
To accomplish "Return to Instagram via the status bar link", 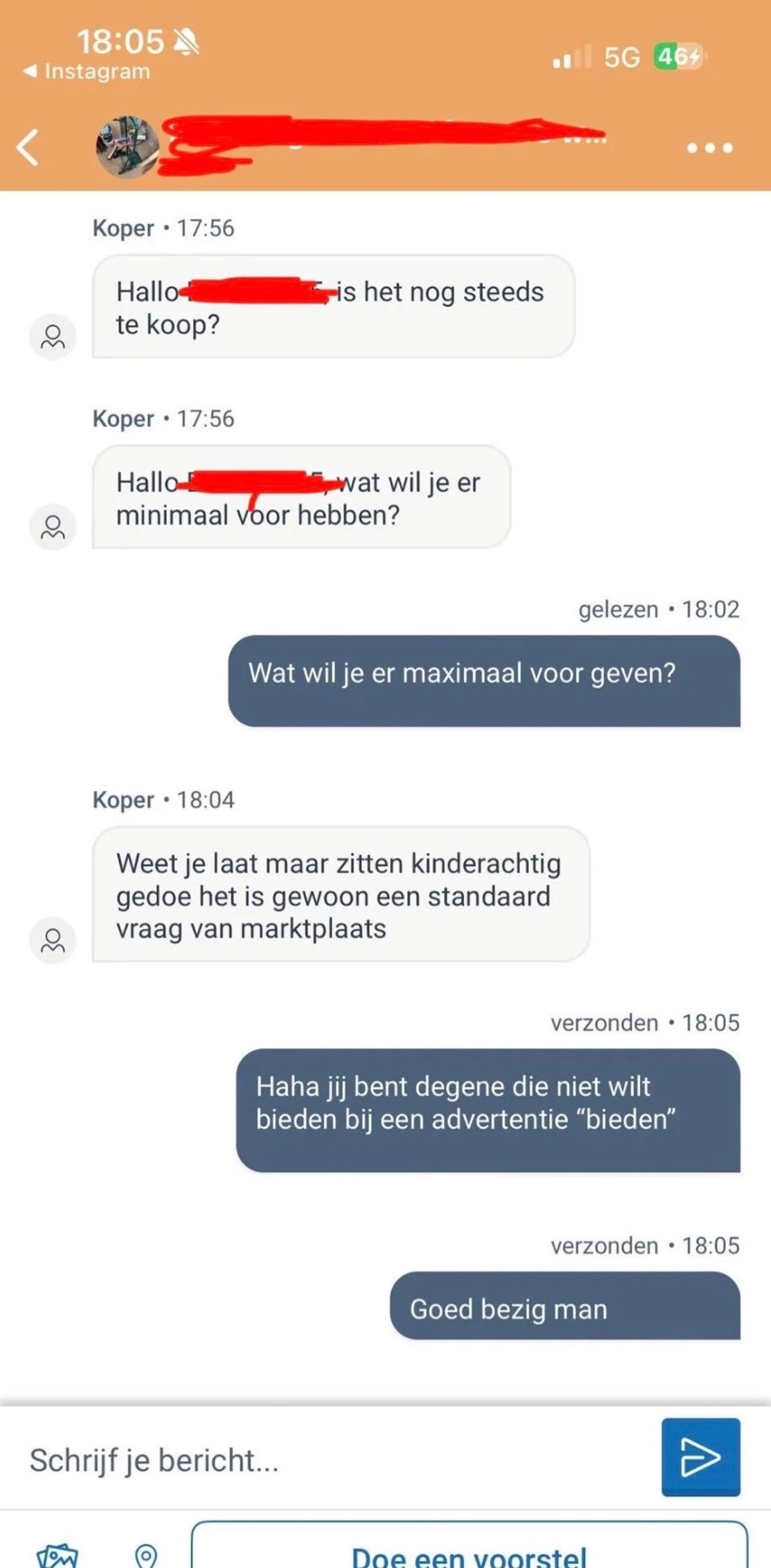I will [x=87, y=71].
